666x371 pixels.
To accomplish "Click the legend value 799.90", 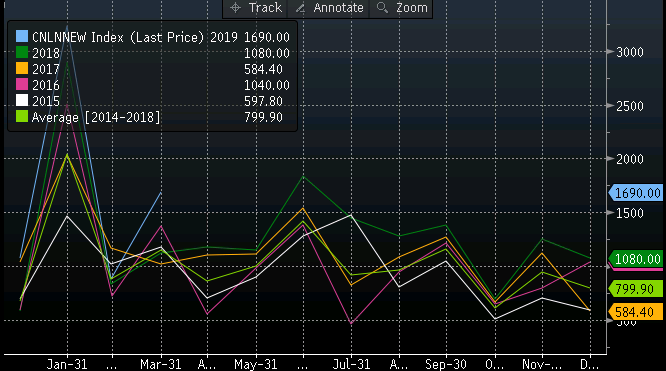I will pyautogui.click(x=263, y=117).
